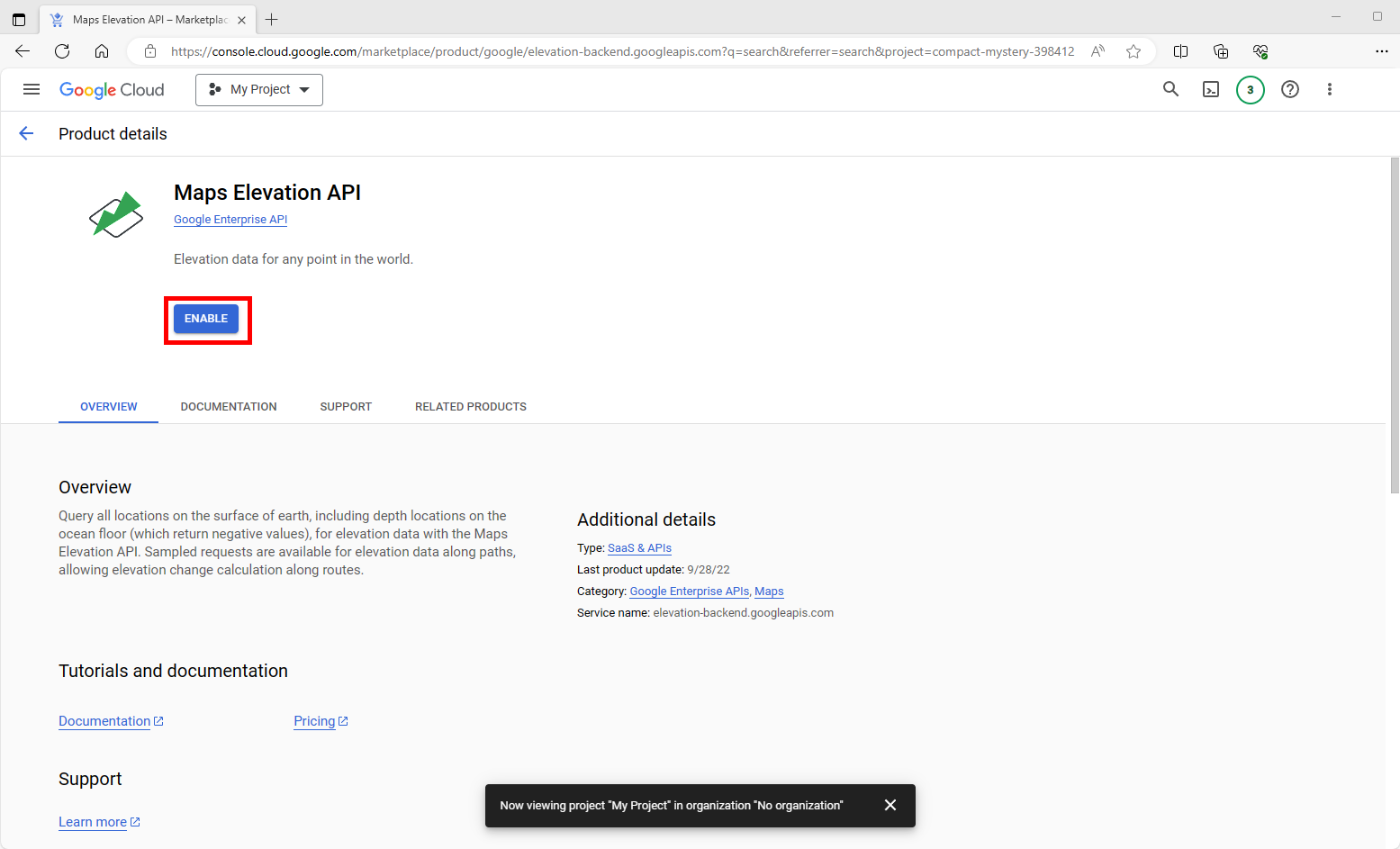This screenshot has height=849, width=1400.
Task: View site information lock icon
Action: point(150,51)
